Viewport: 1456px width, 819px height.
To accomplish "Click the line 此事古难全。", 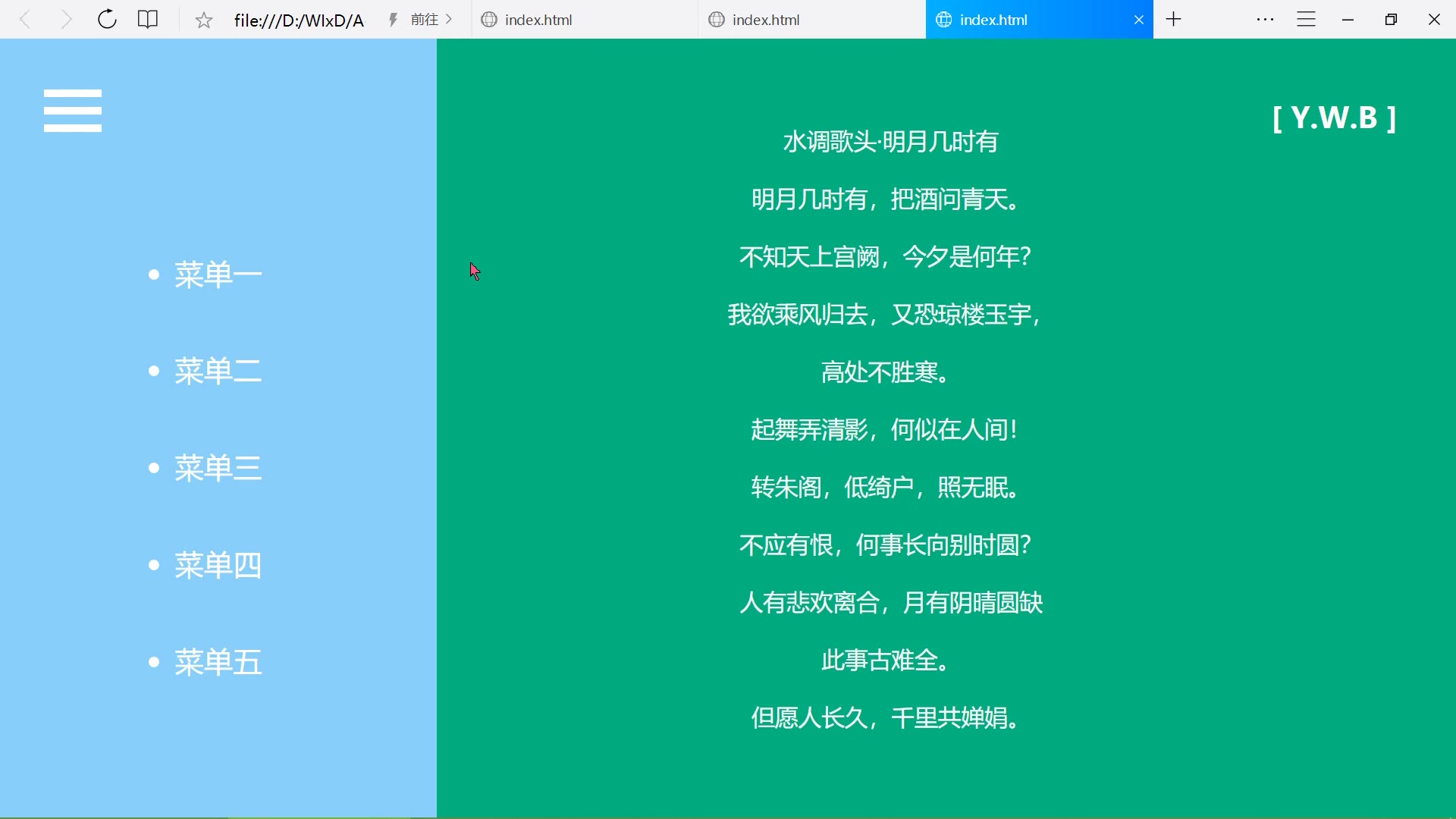I will 886,661.
